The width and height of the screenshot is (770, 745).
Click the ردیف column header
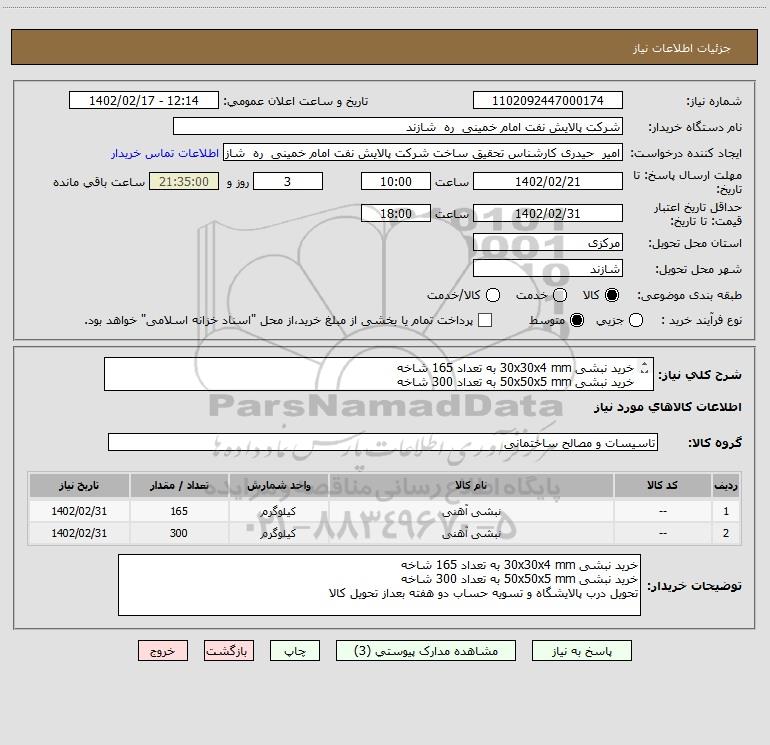click(726, 486)
